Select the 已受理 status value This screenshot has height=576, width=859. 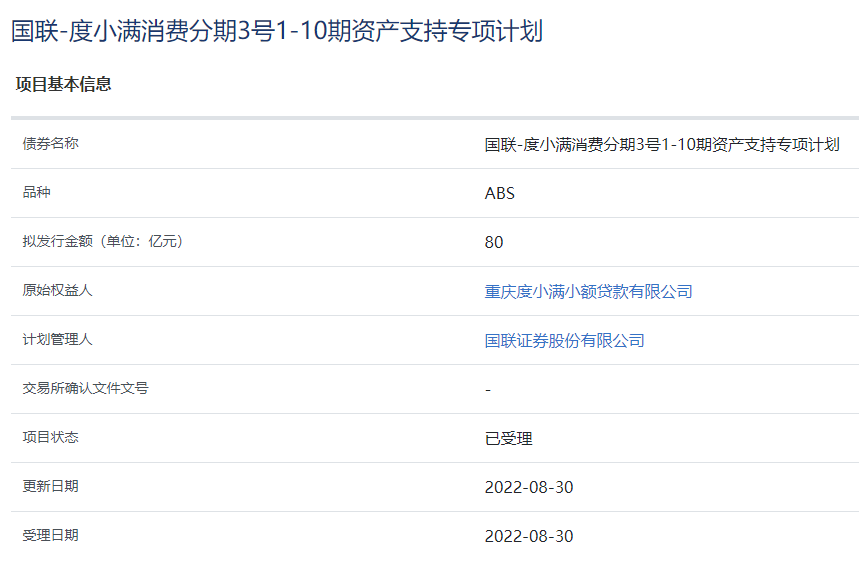tap(509, 438)
